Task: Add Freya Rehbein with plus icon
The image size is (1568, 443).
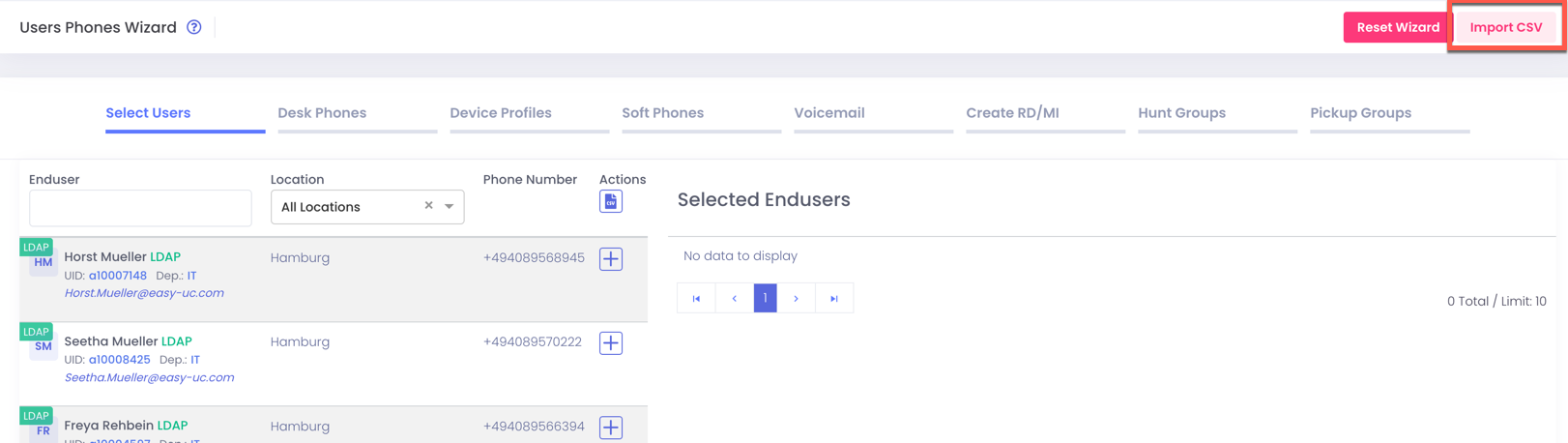Action: pyautogui.click(x=610, y=427)
